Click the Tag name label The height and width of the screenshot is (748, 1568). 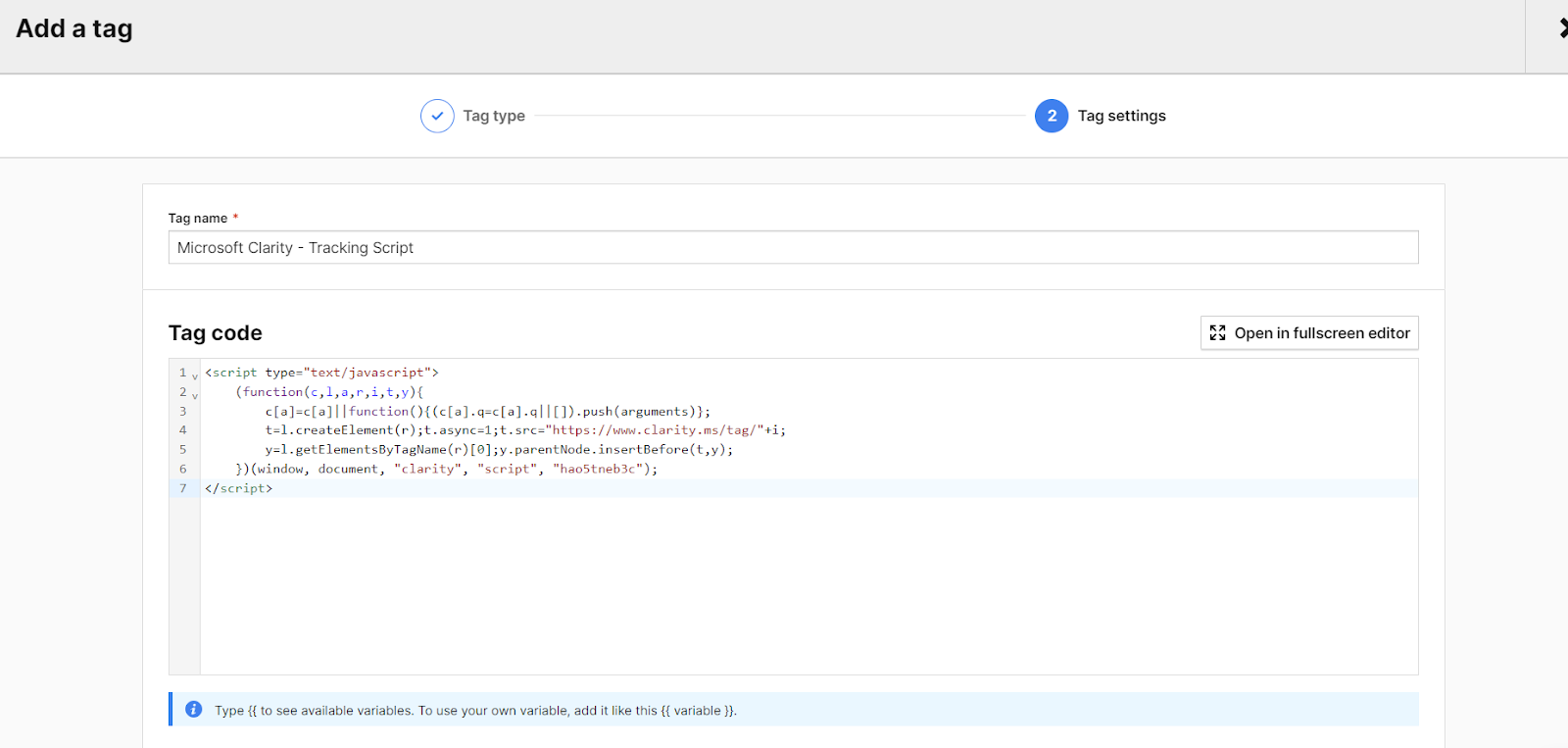[198, 219]
